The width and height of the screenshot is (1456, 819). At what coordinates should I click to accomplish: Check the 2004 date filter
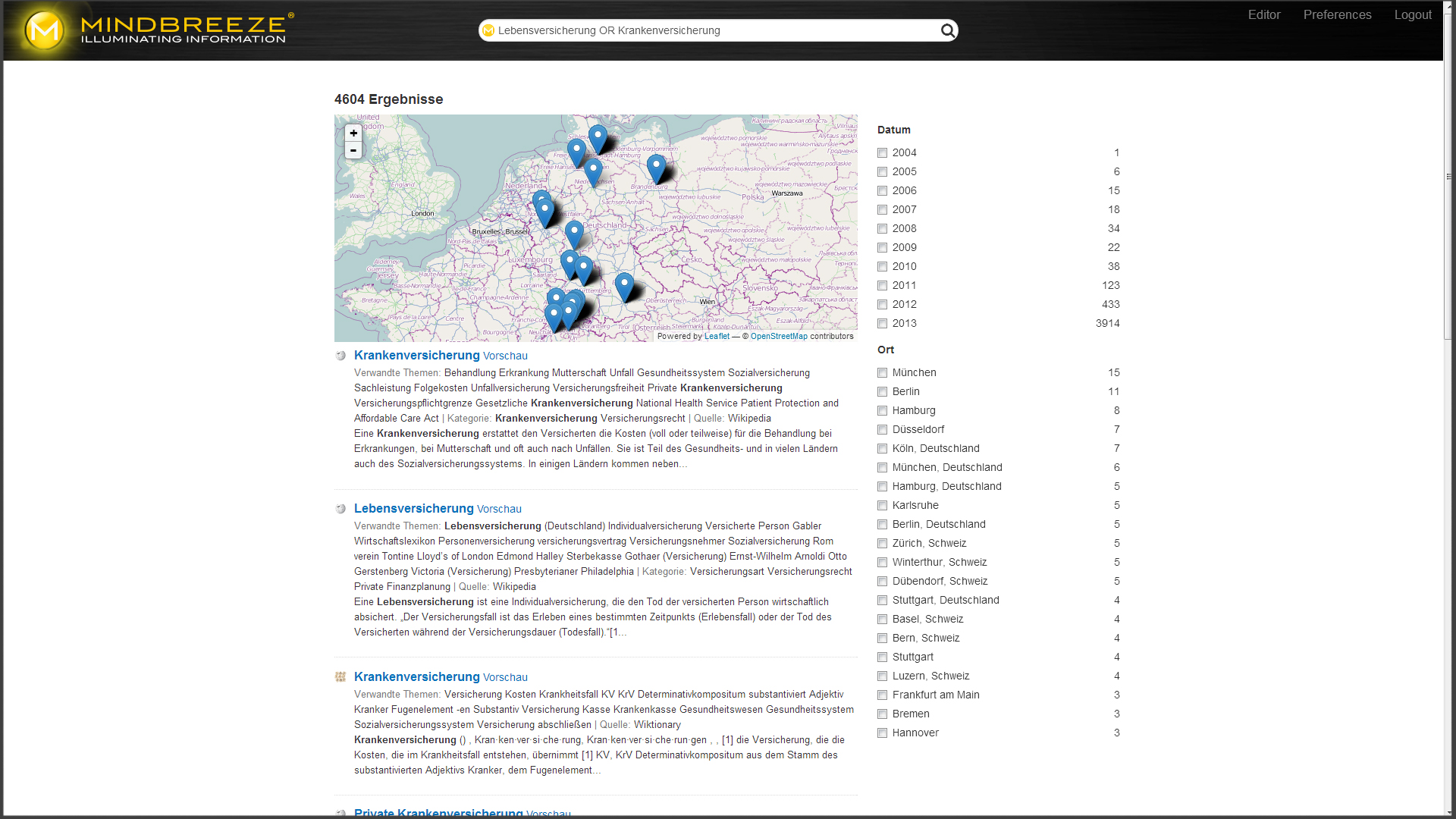(882, 153)
